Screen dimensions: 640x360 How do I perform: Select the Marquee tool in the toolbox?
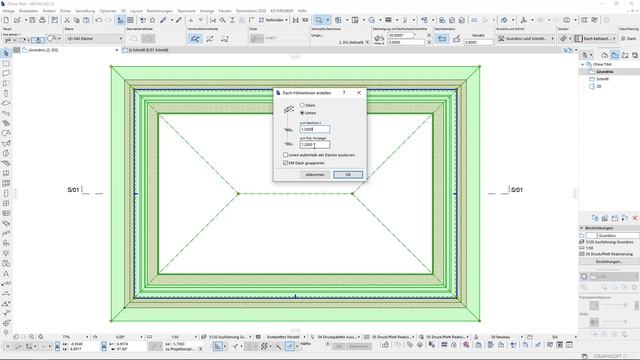pyautogui.click(x=6, y=64)
